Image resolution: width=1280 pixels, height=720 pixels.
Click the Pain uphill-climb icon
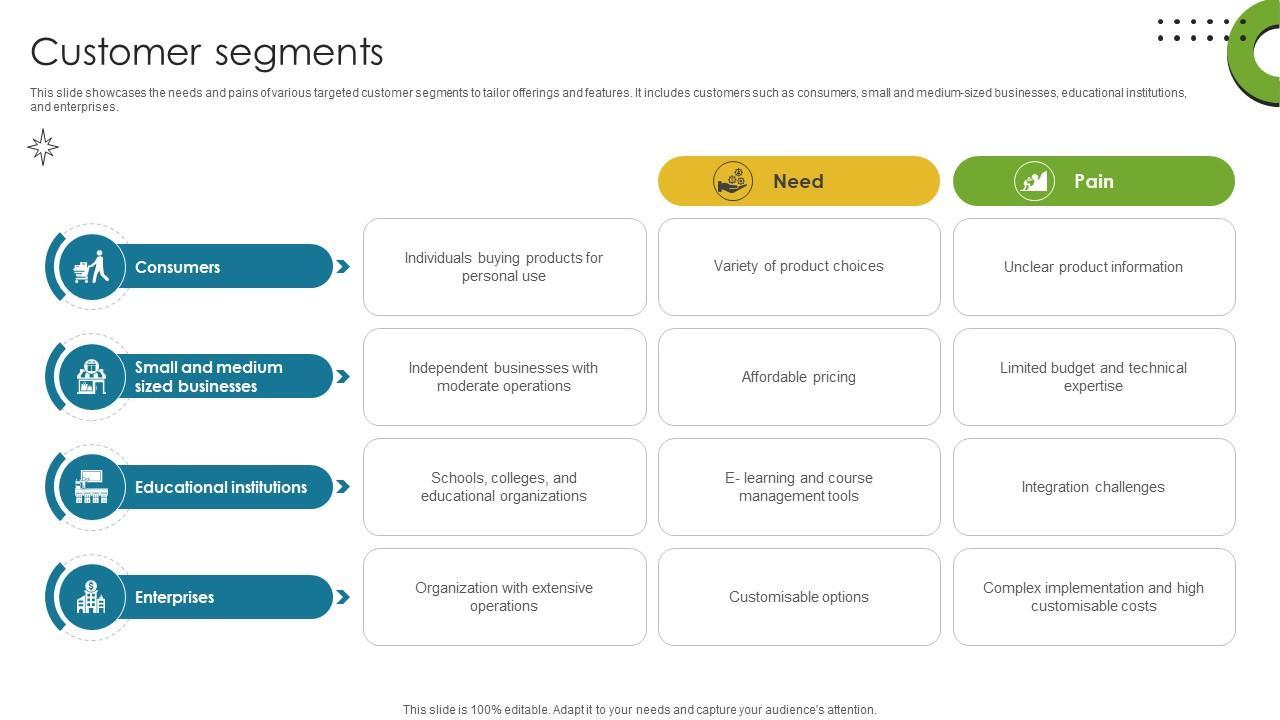[x=1034, y=181]
